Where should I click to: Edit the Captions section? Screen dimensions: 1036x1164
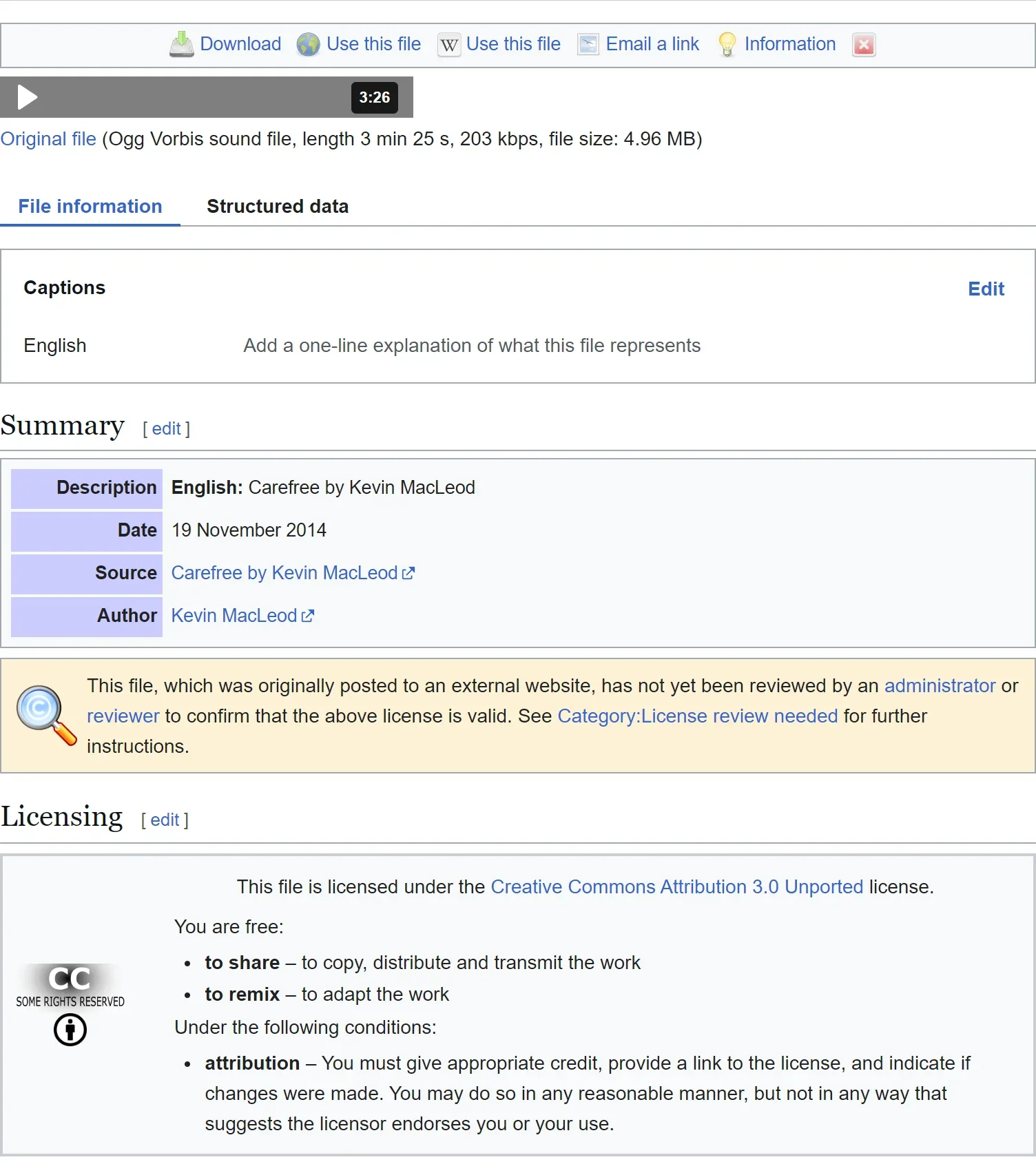click(986, 289)
